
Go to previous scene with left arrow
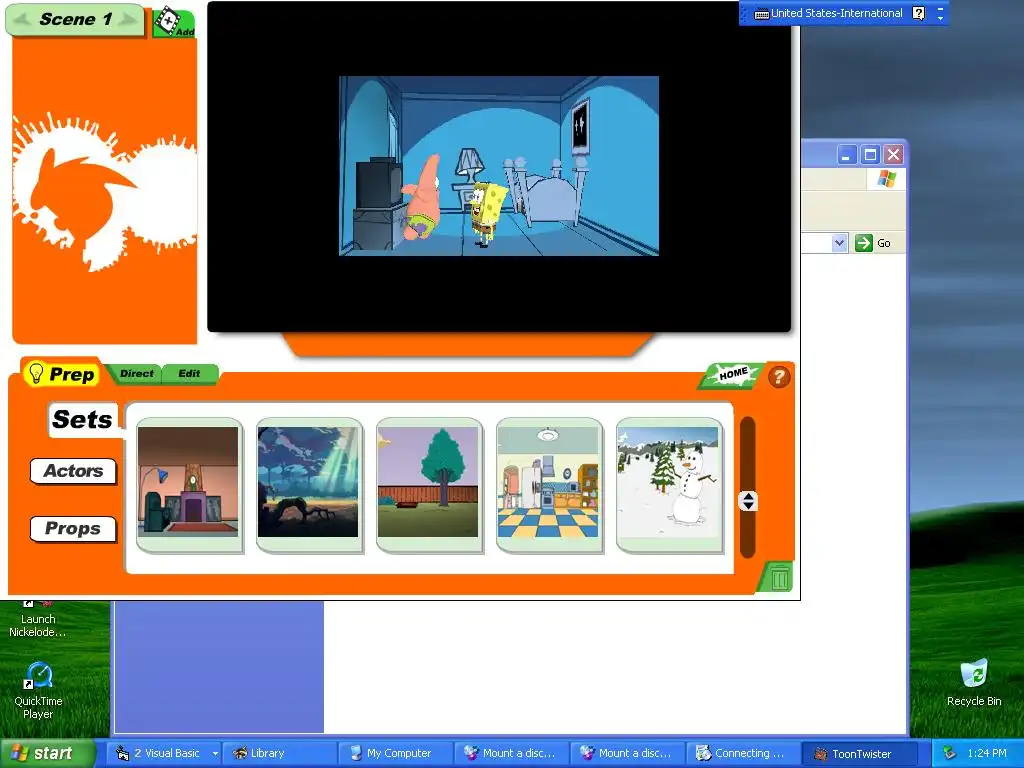point(22,20)
